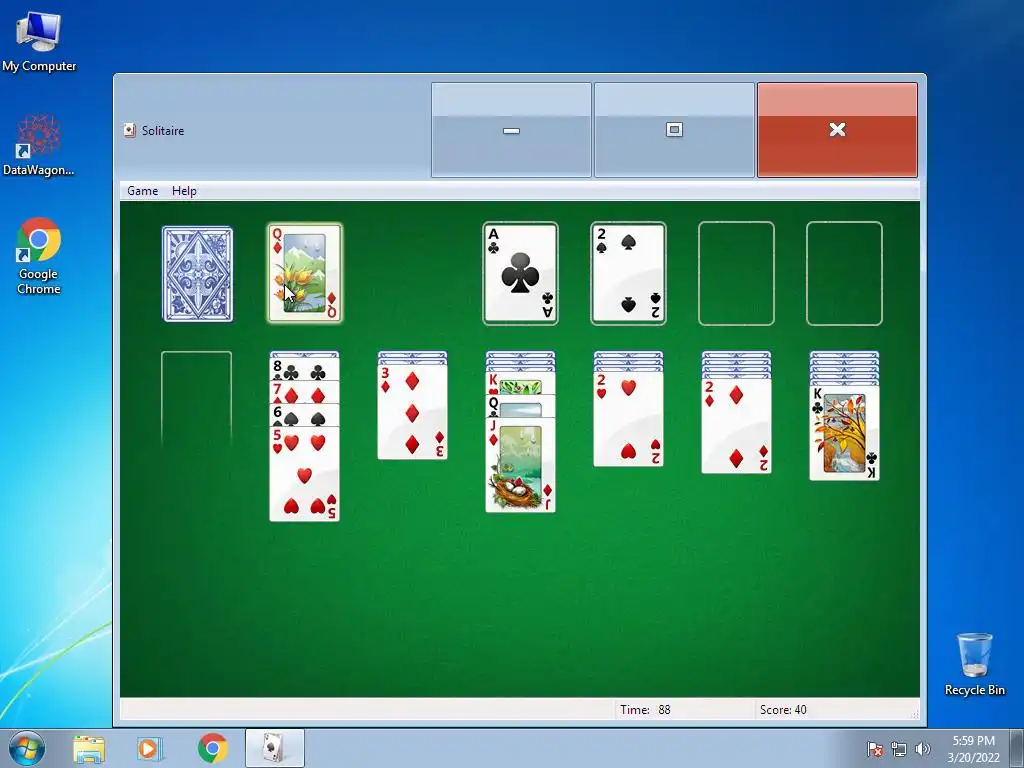This screenshot has height=768, width=1024.
Task: Select the 7 of Diamonds card
Action: [304, 393]
